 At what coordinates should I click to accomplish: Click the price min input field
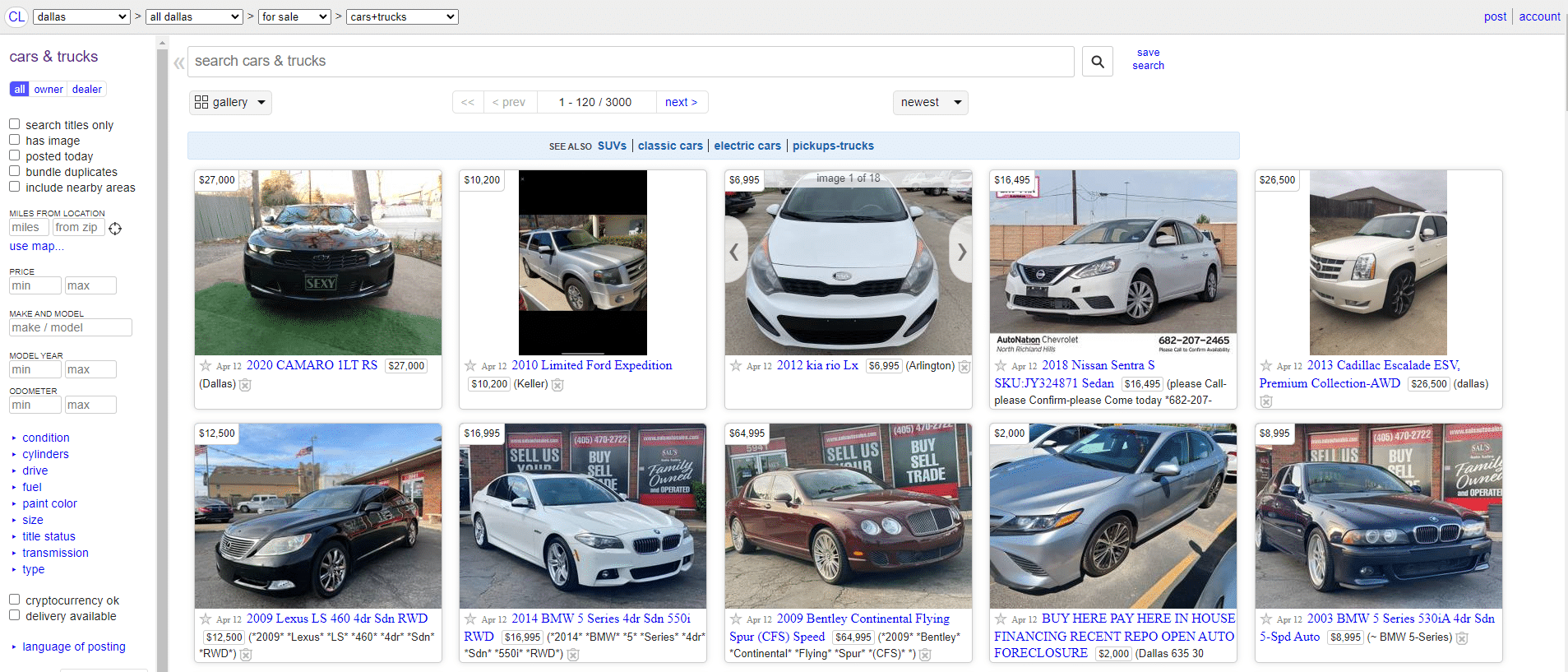35,285
